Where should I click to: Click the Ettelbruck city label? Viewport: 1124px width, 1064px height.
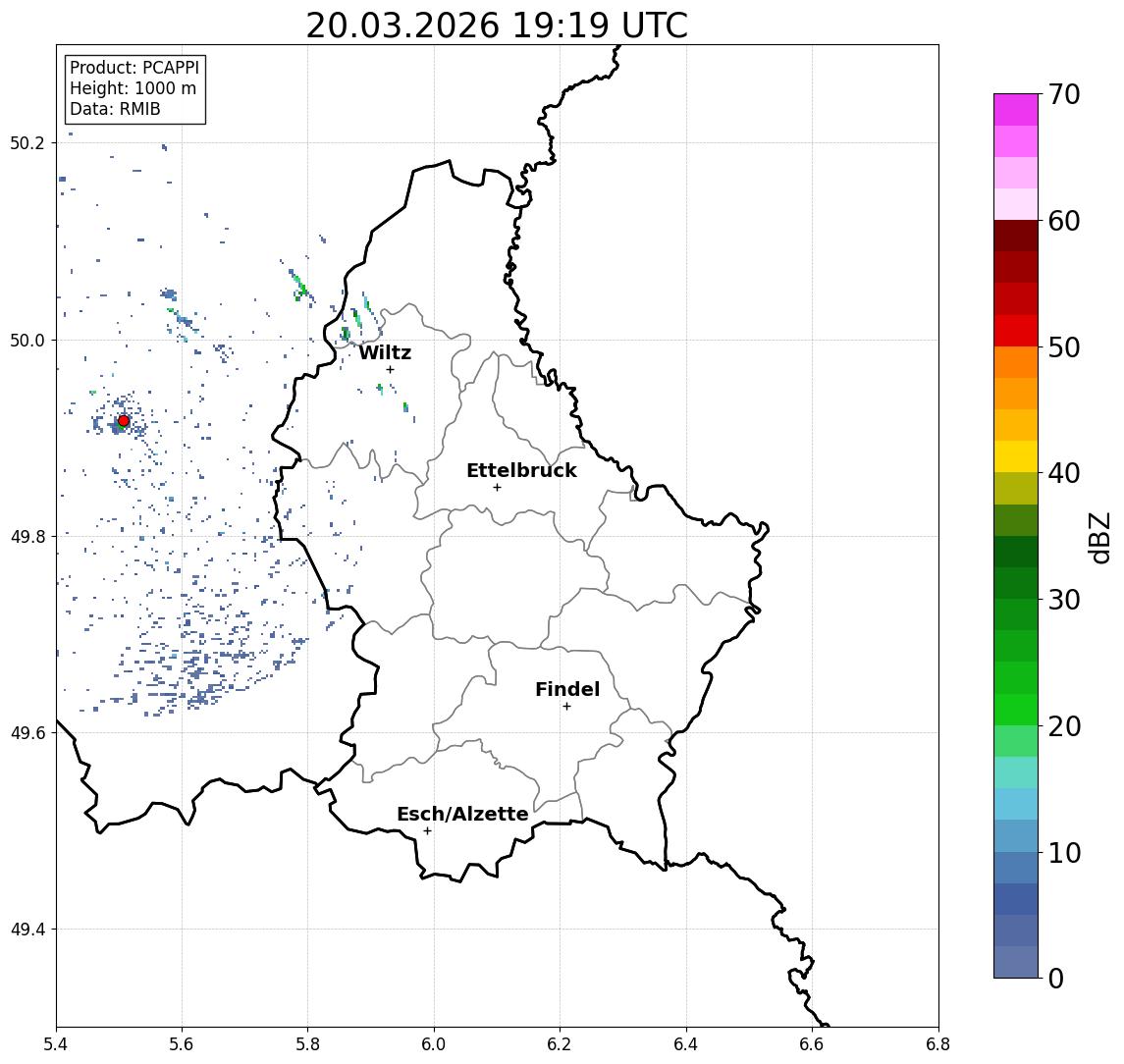point(521,470)
